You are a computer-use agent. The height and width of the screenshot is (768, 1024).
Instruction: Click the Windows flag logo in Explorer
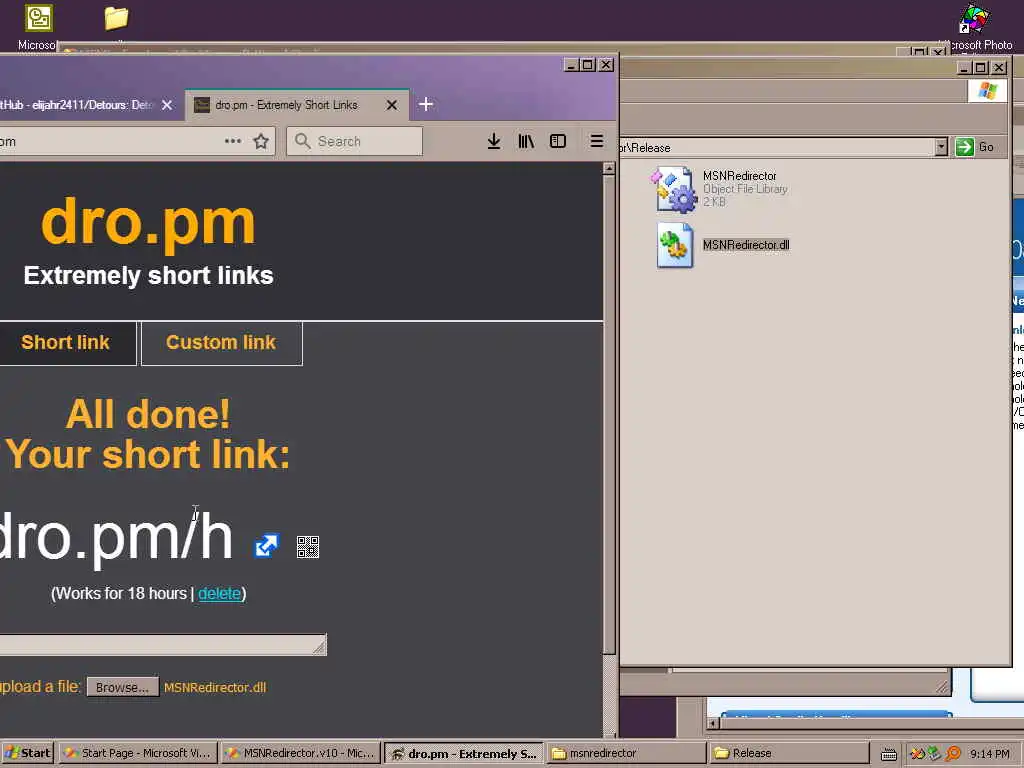[x=987, y=91]
